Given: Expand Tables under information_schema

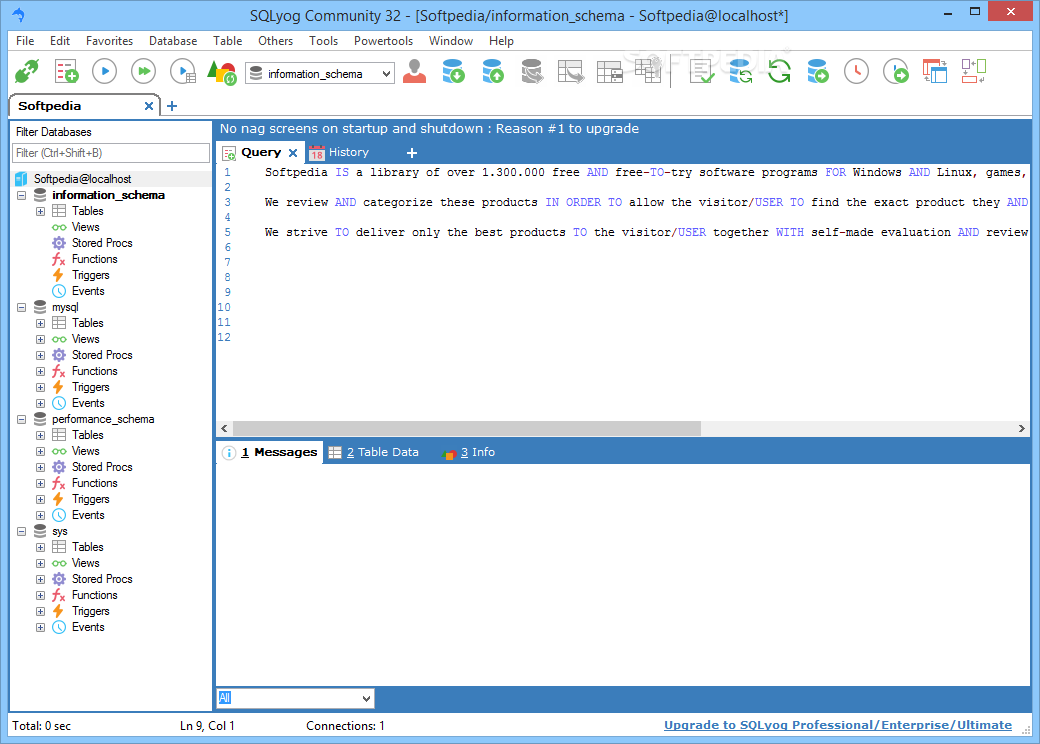Looking at the screenshot, I should (40, 212).
